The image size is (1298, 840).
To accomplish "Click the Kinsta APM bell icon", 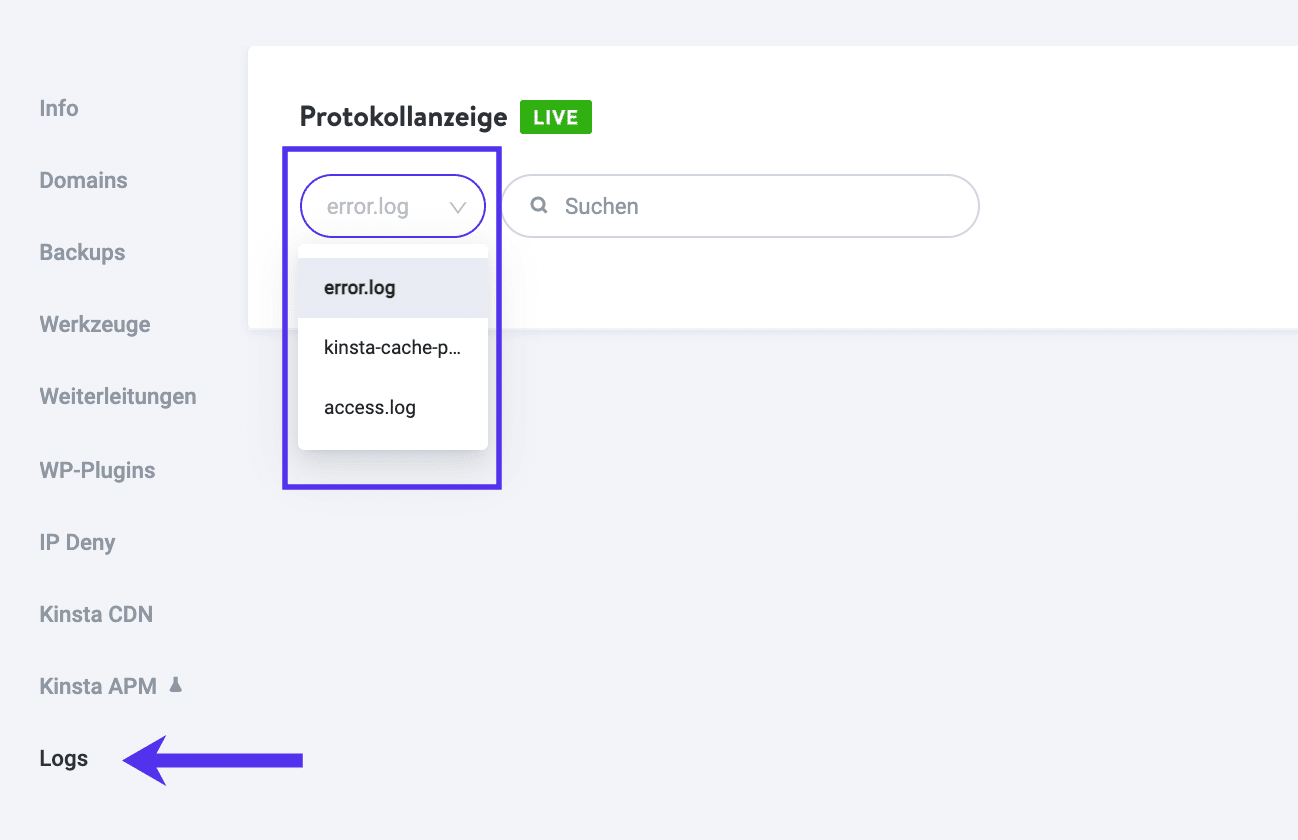I will [x=175, y=684].
